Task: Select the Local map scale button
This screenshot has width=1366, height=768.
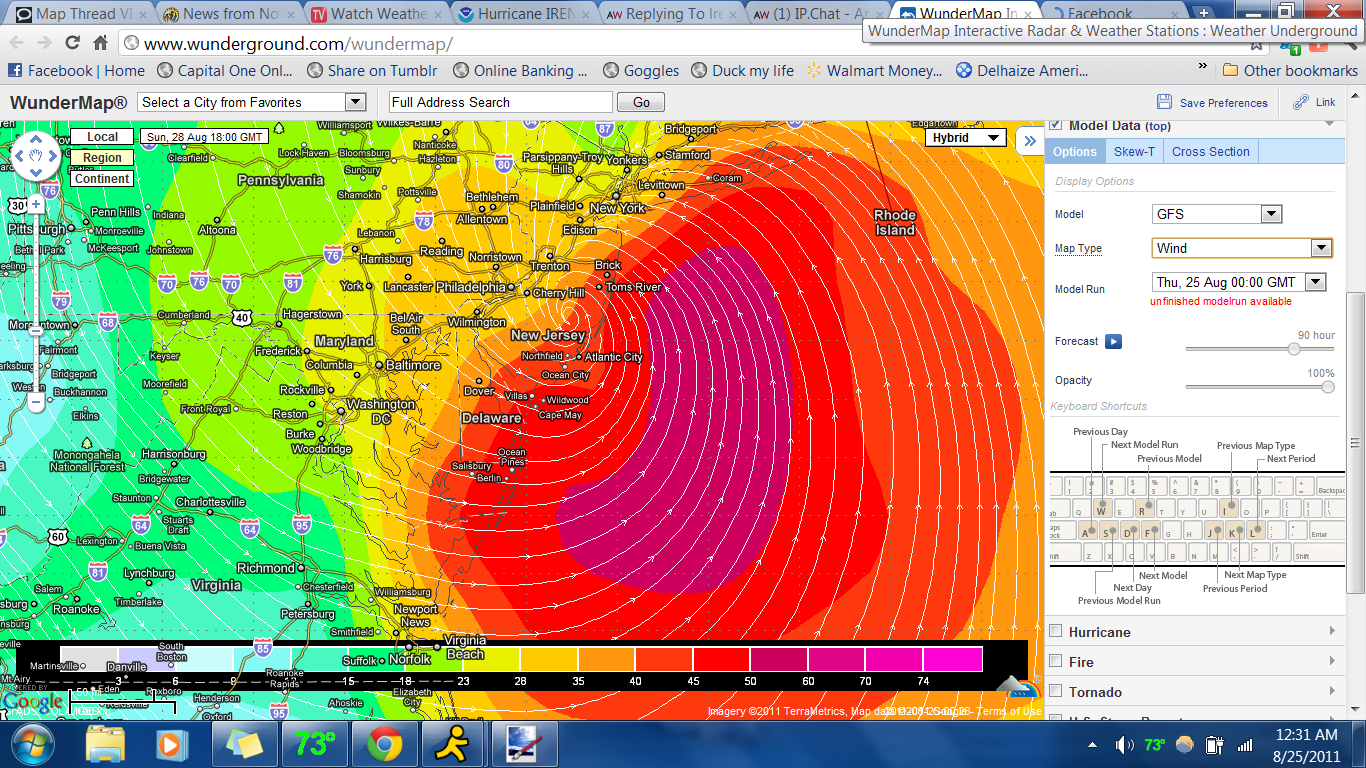Action: [x=102, y=137]
